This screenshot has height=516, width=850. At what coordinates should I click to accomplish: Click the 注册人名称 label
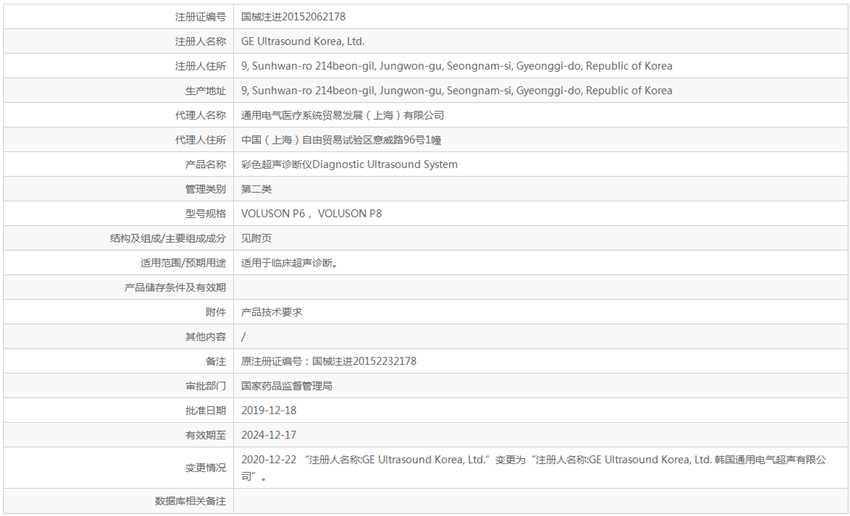pyautogui.click(x=200, y=41)
